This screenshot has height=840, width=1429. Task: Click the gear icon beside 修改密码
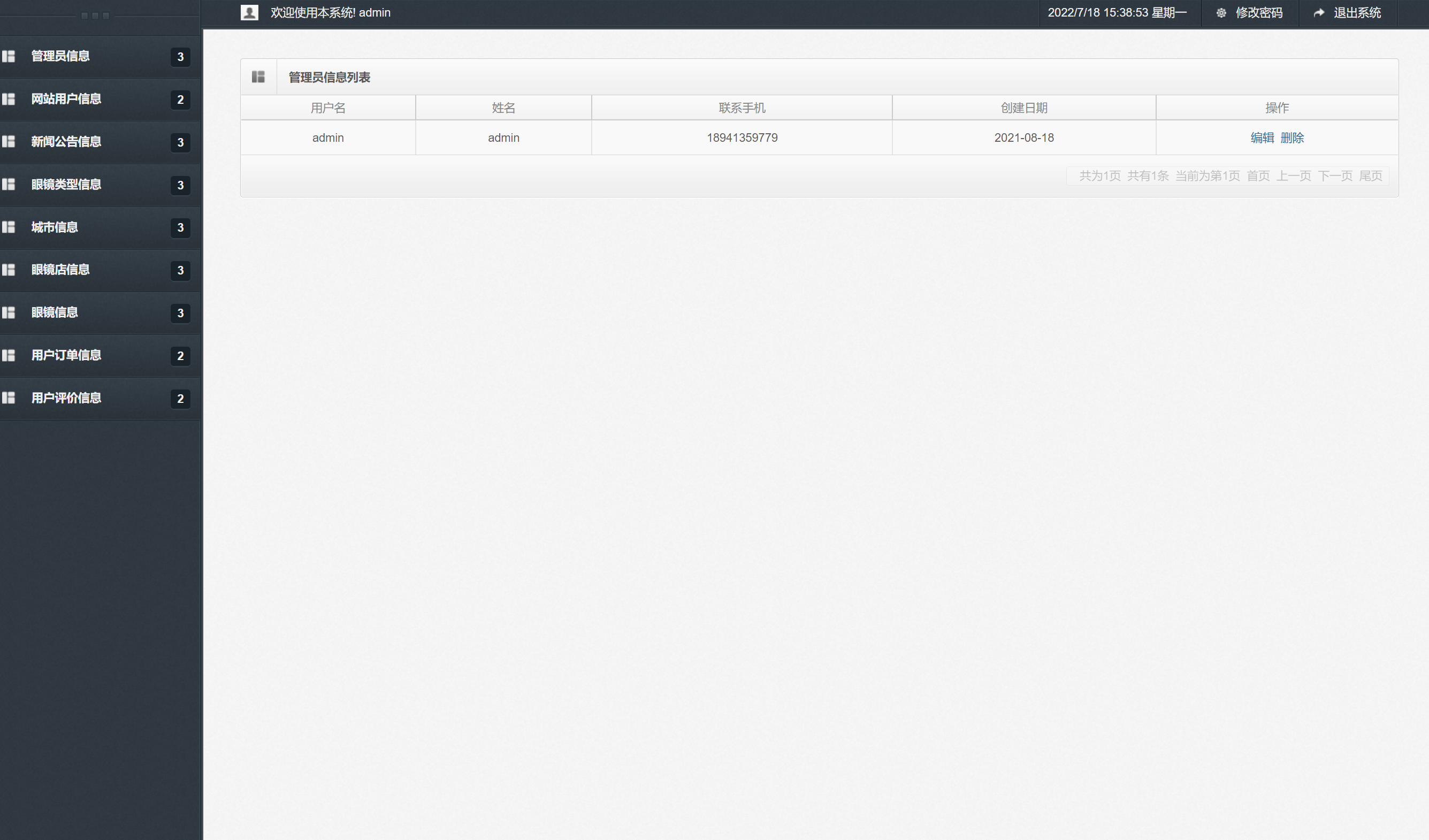[x=1221, y=12]
